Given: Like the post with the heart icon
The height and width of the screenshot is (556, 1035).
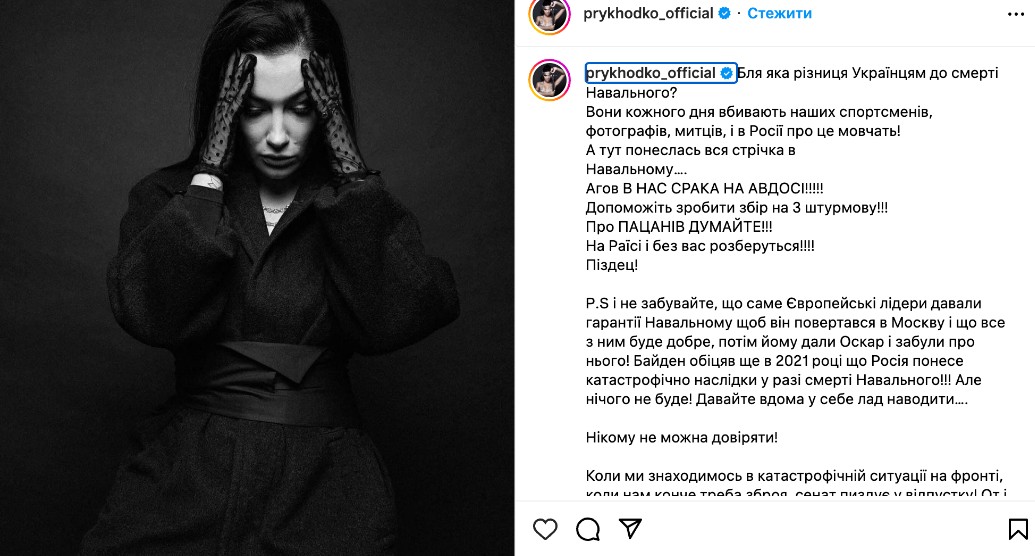Looking at the screenshot, I should [545, 529].
